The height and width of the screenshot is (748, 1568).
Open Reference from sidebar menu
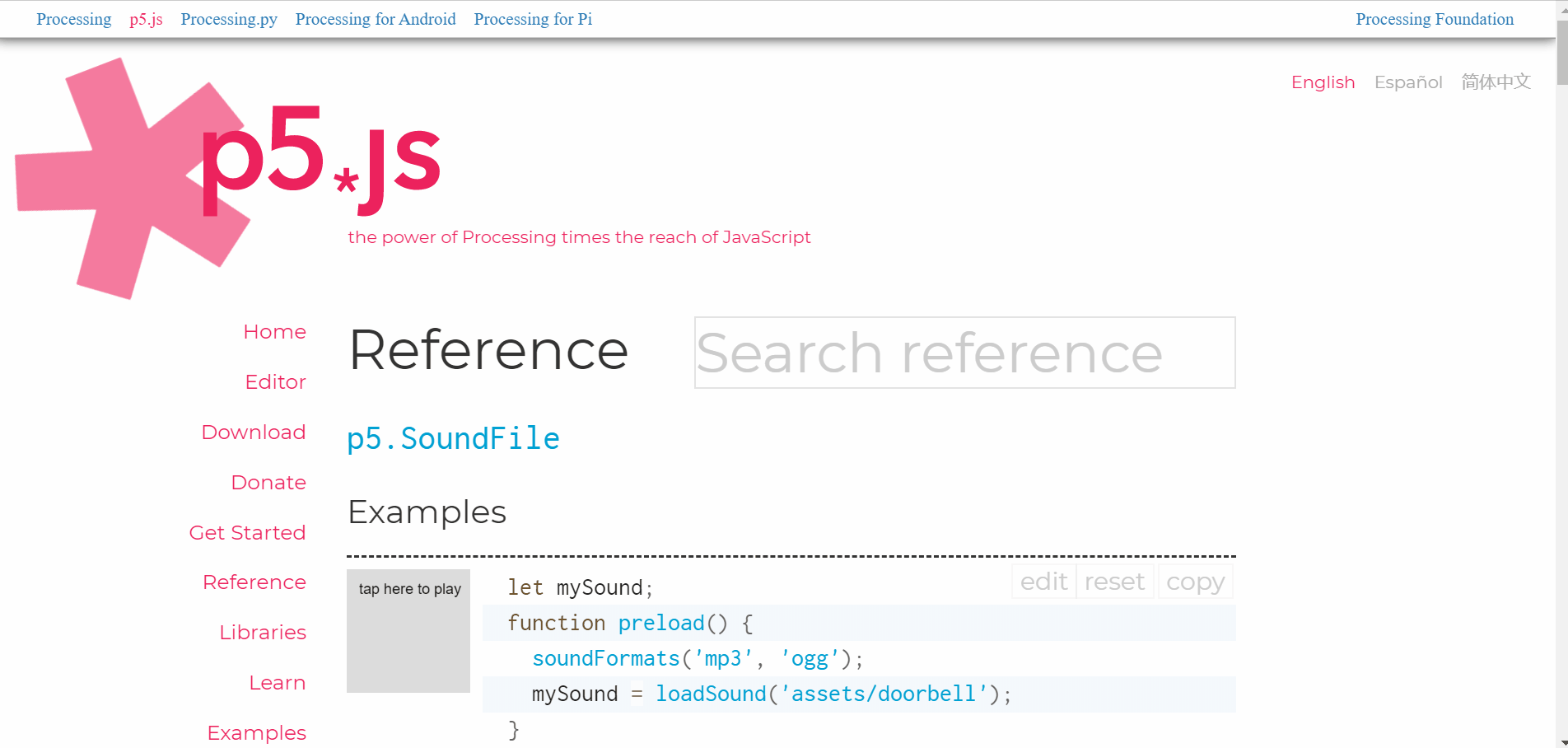tap(254, 582)
